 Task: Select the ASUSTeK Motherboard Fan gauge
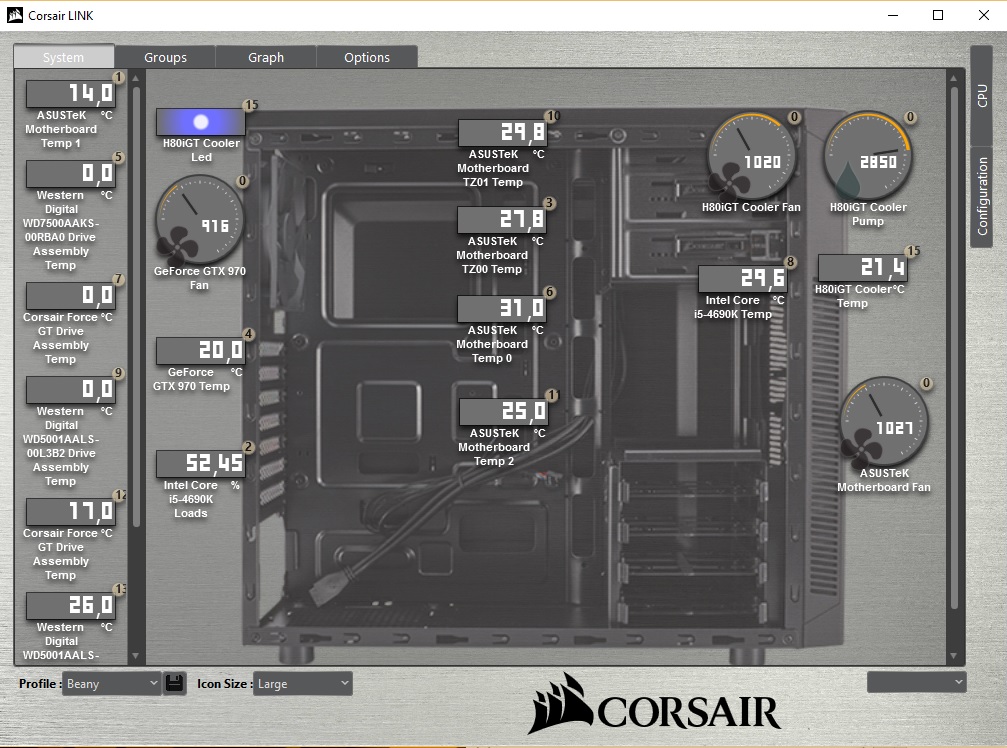pyautogui.click(x=884, y=422)
